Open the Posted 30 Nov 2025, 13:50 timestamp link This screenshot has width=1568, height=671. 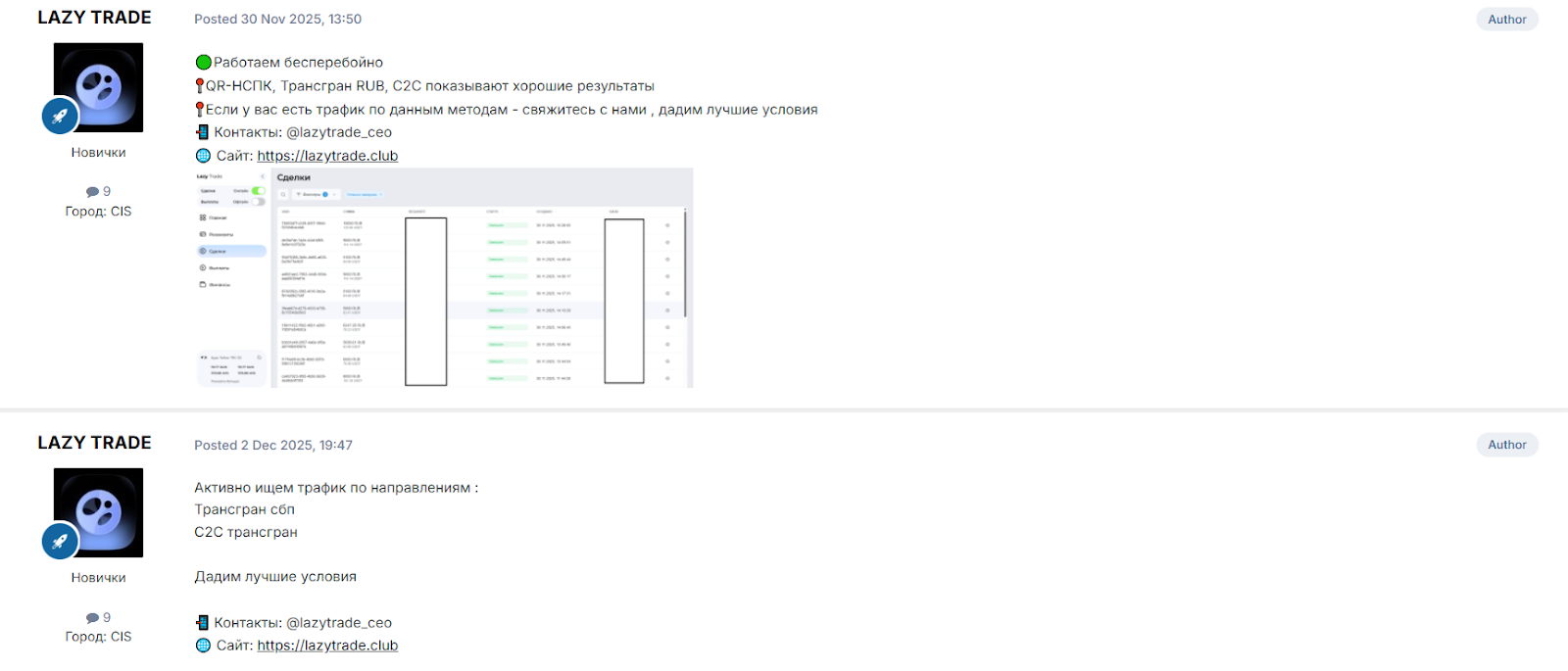click(x=277, y=20)
